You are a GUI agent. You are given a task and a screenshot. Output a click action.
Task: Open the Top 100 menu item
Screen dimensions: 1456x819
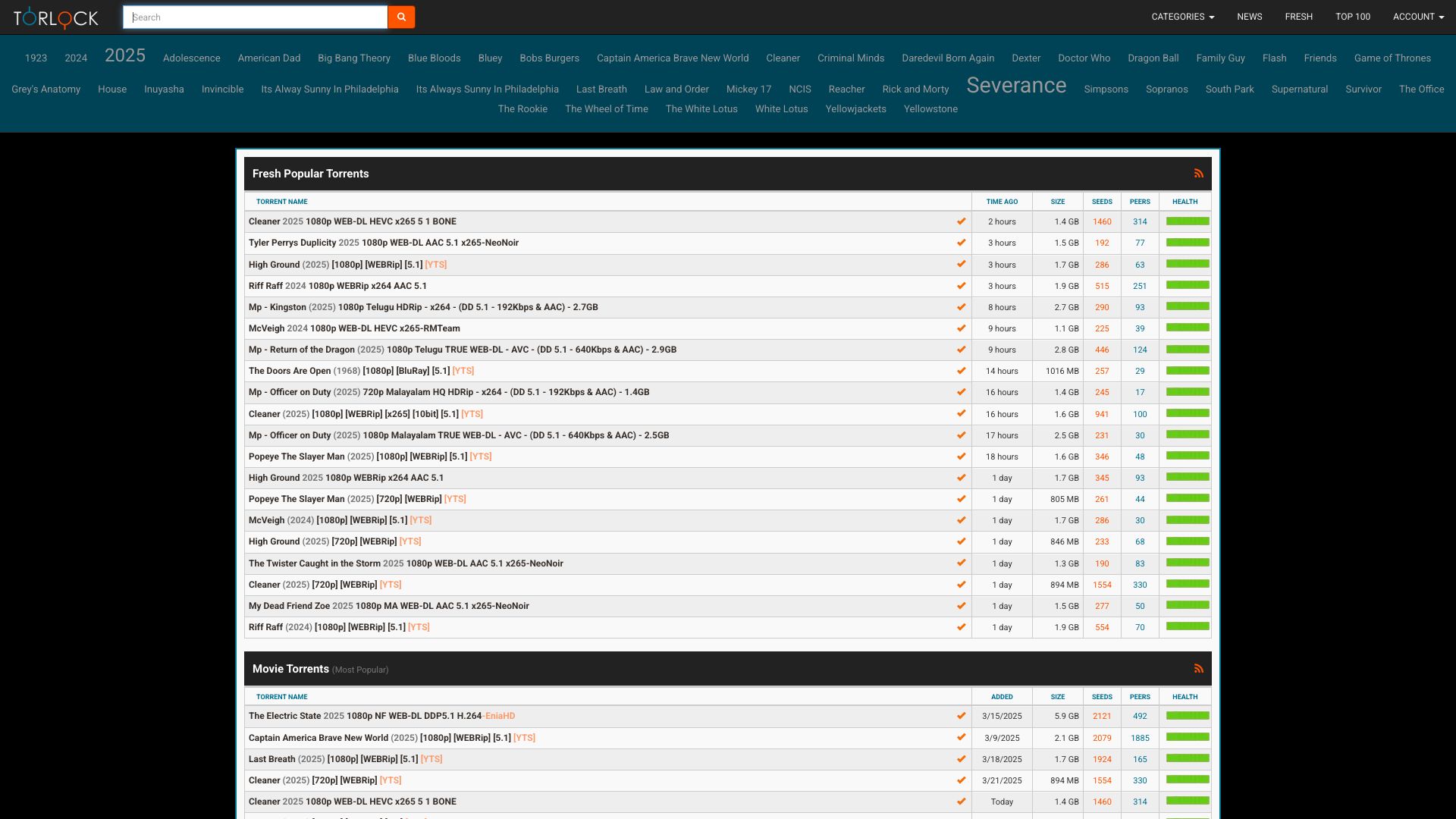coord(1352,17)
